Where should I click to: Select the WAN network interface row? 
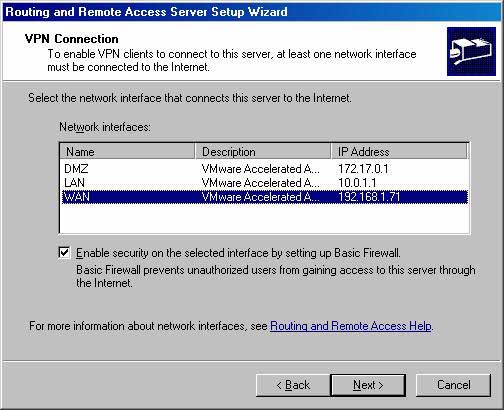[265, 197]
